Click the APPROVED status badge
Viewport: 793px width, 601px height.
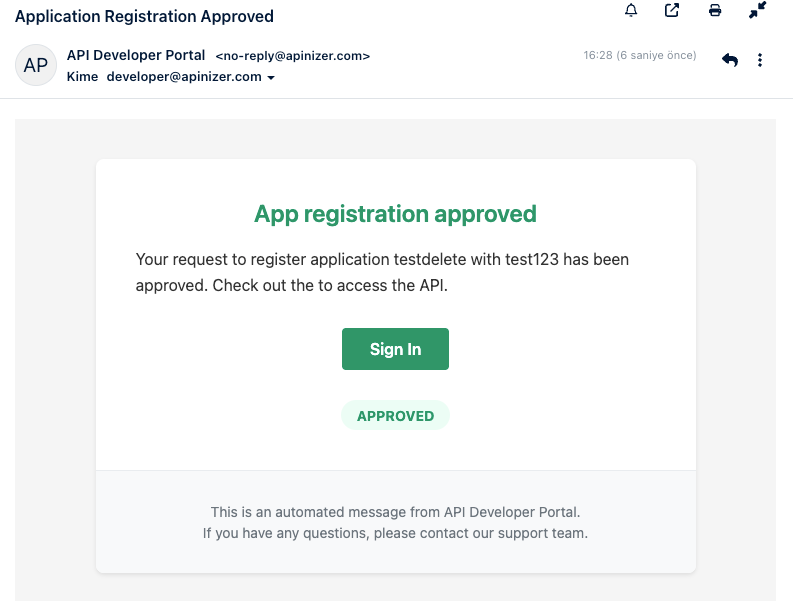tap(395, 416)
